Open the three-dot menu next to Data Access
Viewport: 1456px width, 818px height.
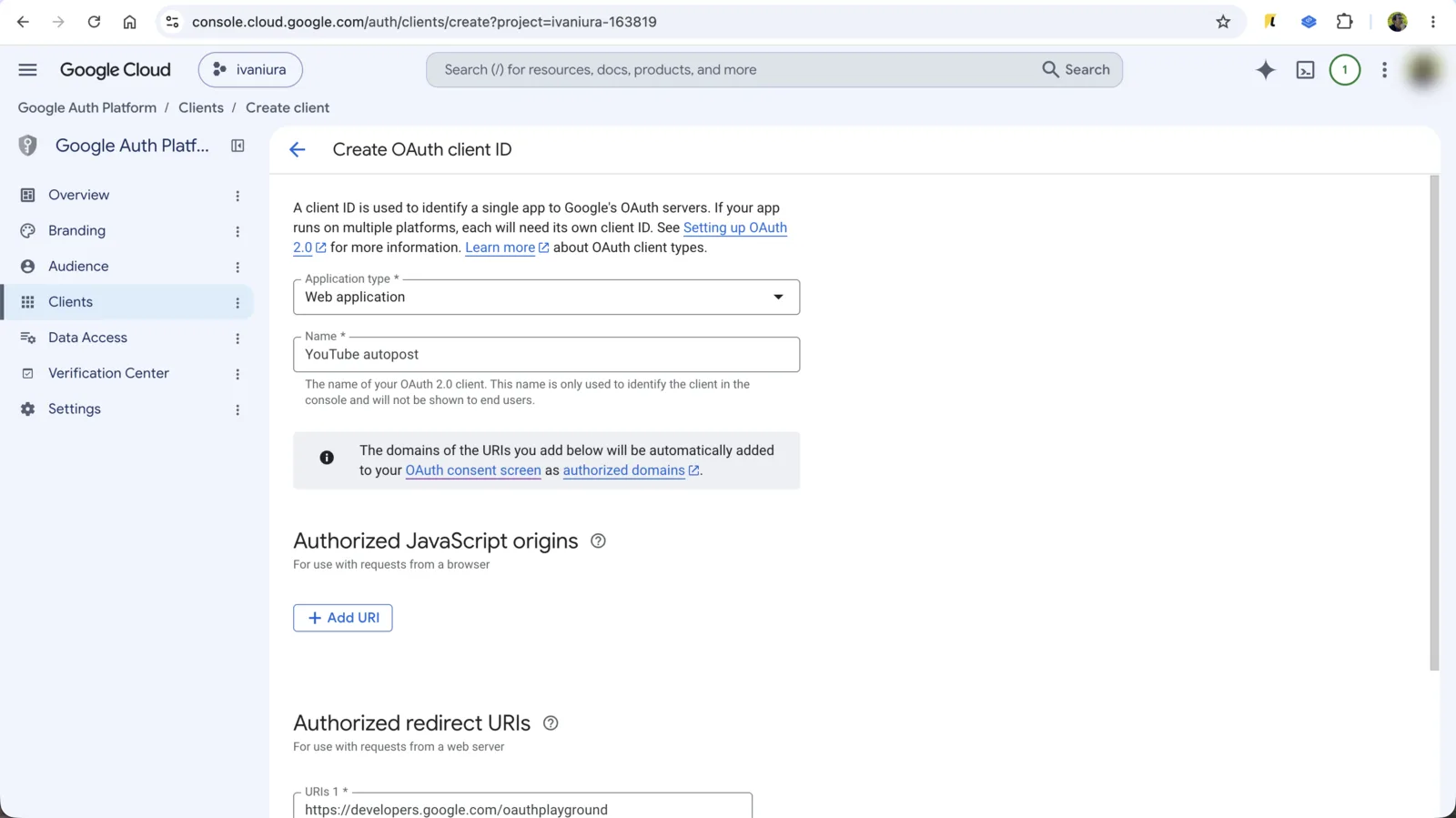238,338
